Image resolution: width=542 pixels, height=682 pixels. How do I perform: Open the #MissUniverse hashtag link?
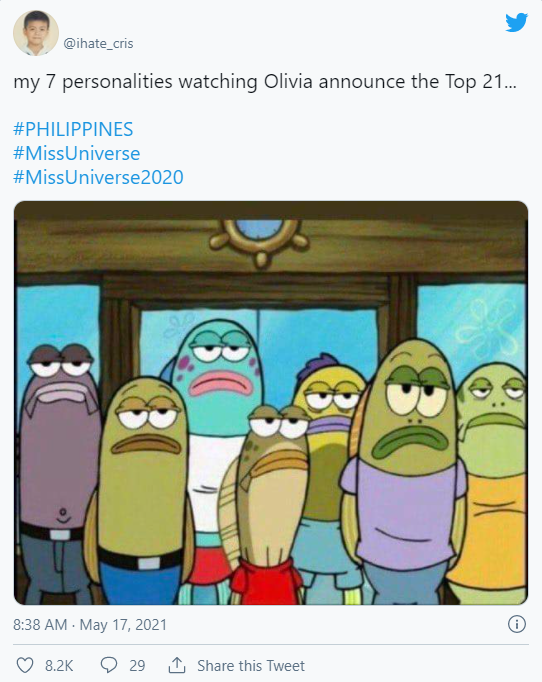pyautogui.click(x=77, y=153)
